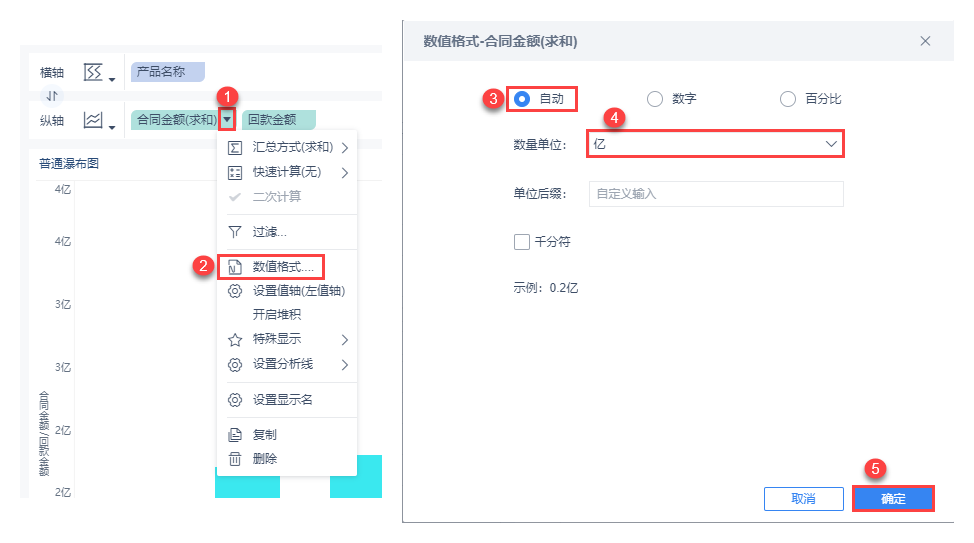The width and height of the screenshot is (974, 543).
Task: Open the 数量单位 dropdown
Action: 716,144
